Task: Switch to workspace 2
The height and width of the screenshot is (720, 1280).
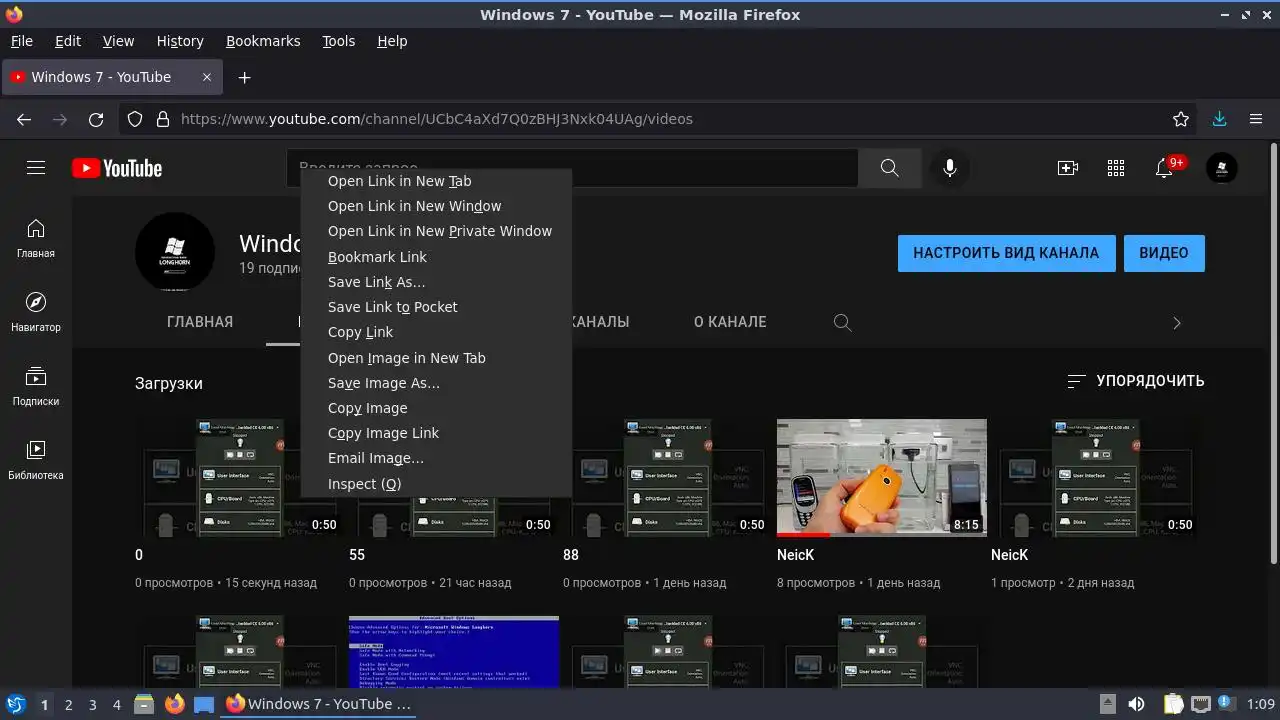Action: (x=68, y=704)
